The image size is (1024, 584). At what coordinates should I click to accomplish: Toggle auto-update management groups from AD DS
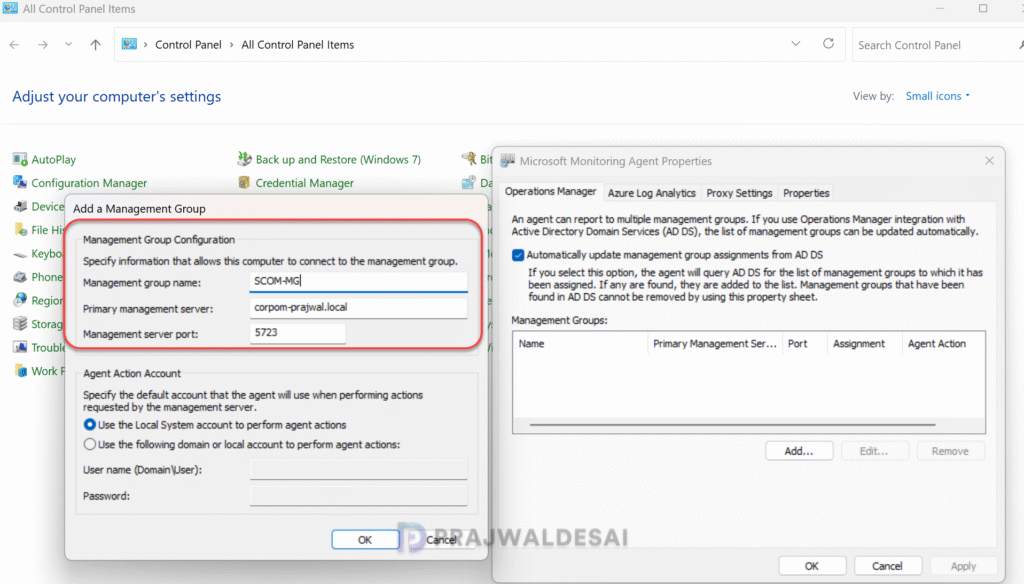[518, 255]
